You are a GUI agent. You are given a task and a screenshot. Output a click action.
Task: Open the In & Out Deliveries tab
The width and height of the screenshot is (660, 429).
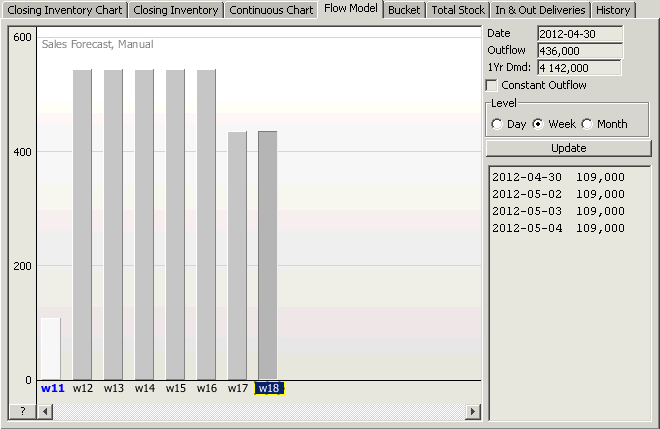(540, 10)
